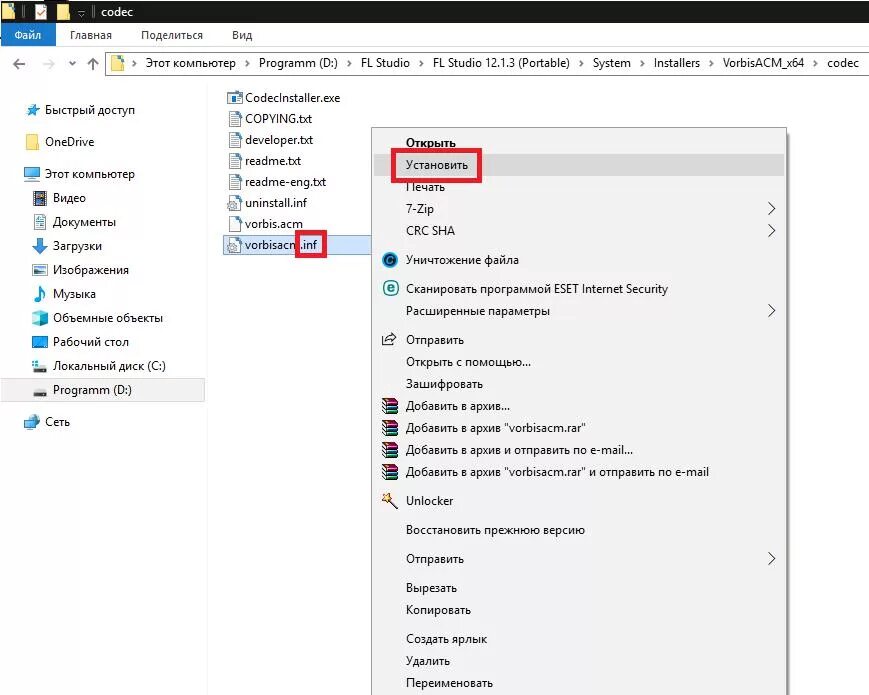This screenshot has height=695, width=869.
Task: Switch to the Главная ribbon tab
Action: [x=91, y=35]
